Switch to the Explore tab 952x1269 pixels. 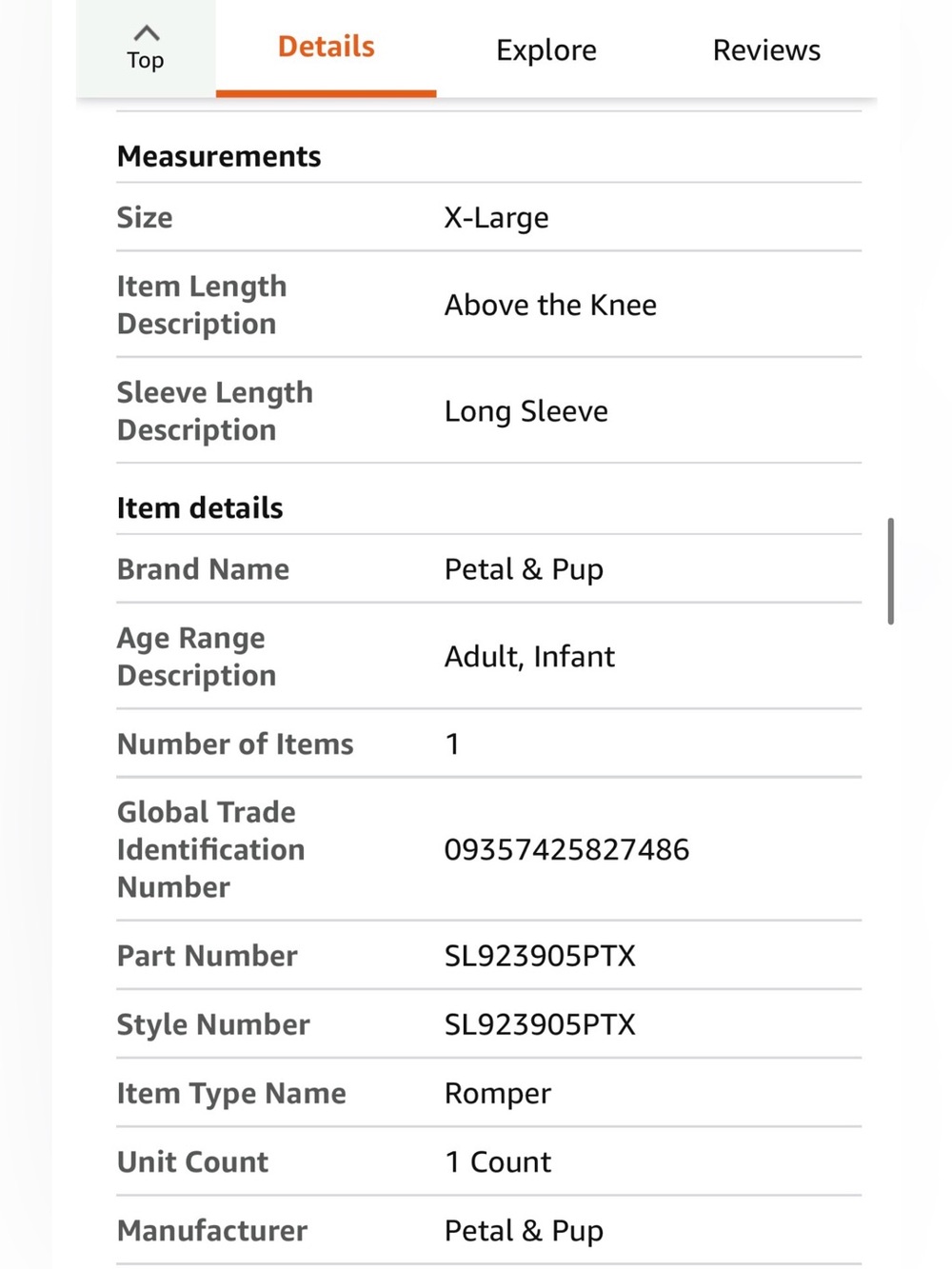(546, 50)
